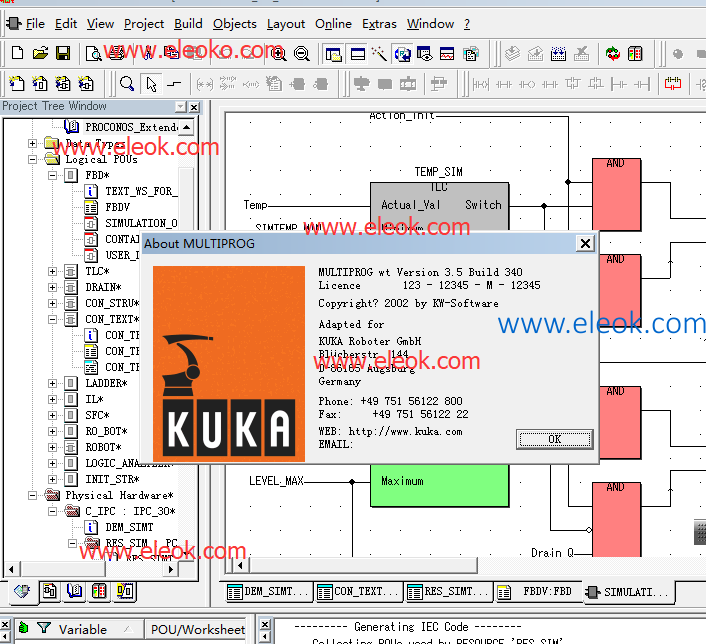This screenshot has height=644, width=706.
Task: Click the Patch POU icon with blue arrows
Action: coord(558,54)
